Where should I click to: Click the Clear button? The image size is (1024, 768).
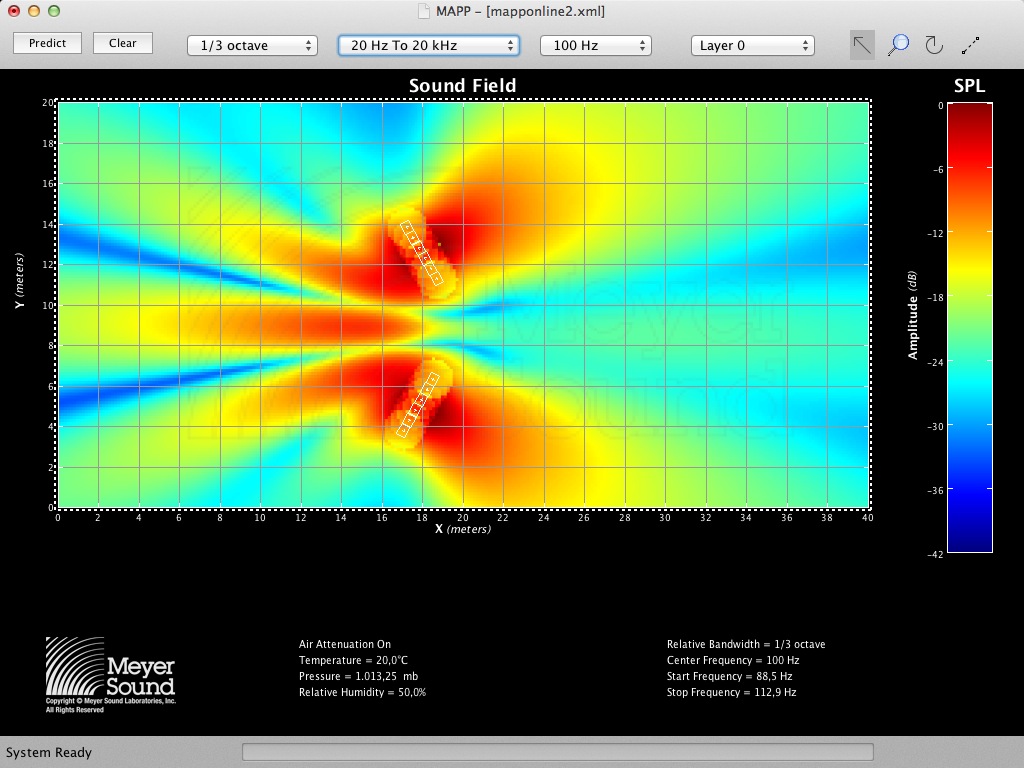(x=123, y=43)
